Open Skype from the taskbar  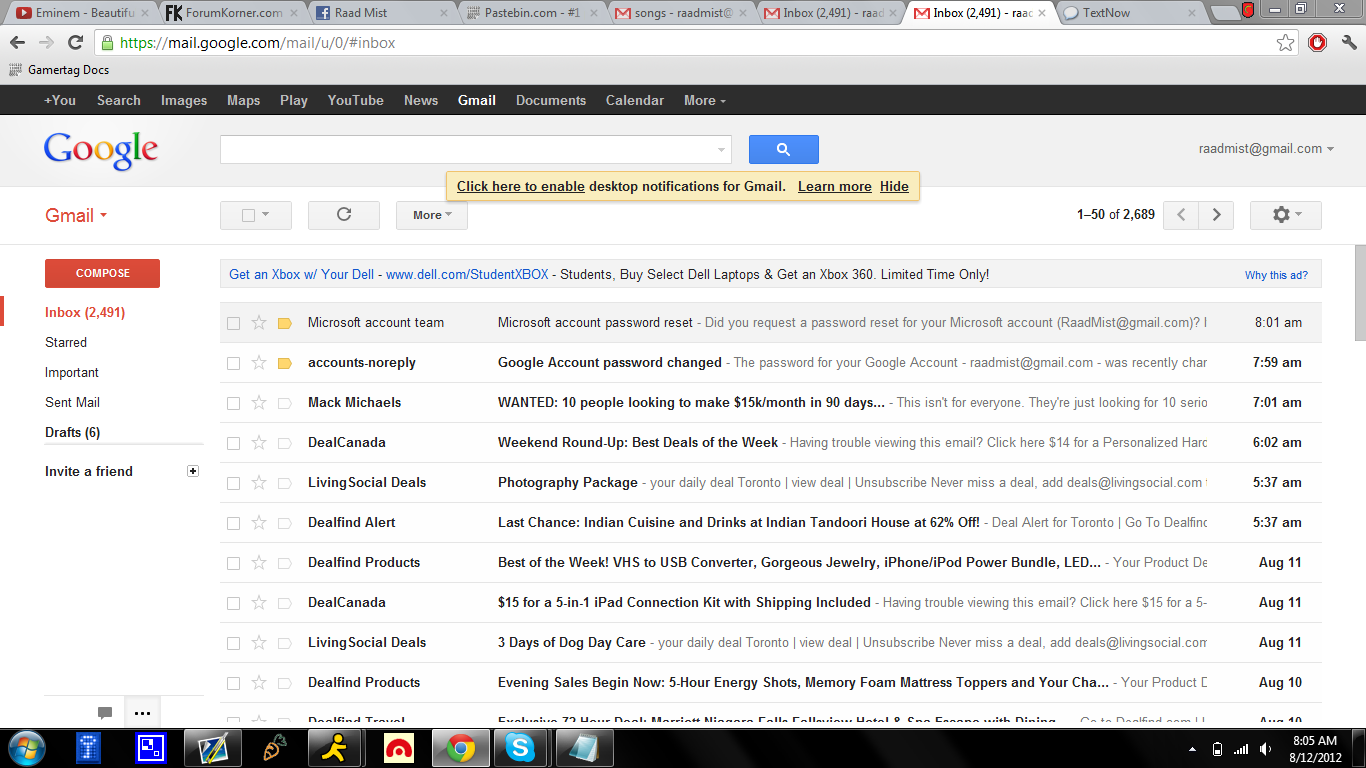[x=520, y=748]
